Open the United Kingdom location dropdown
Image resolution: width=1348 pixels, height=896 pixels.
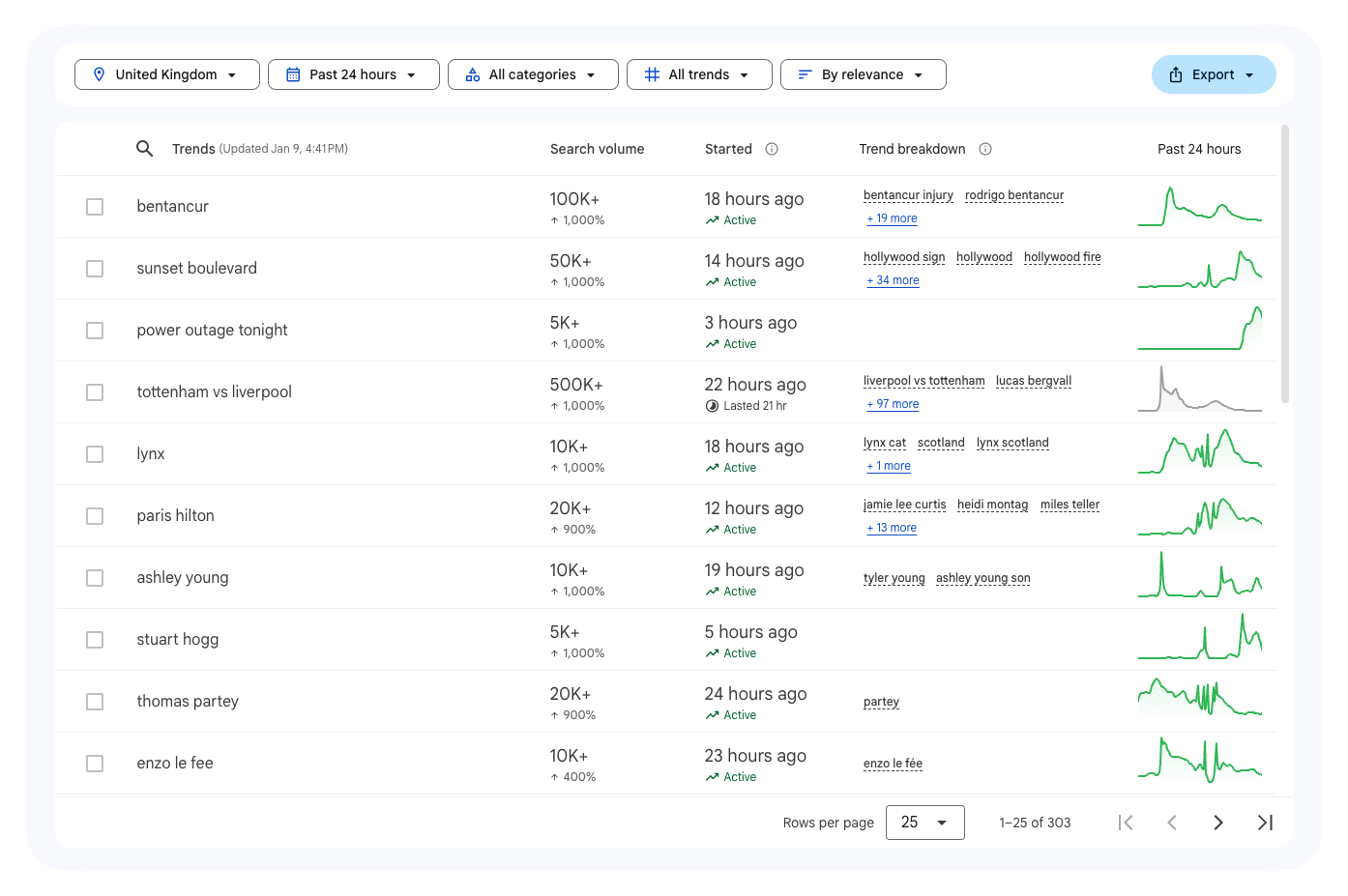click(167, 74)
